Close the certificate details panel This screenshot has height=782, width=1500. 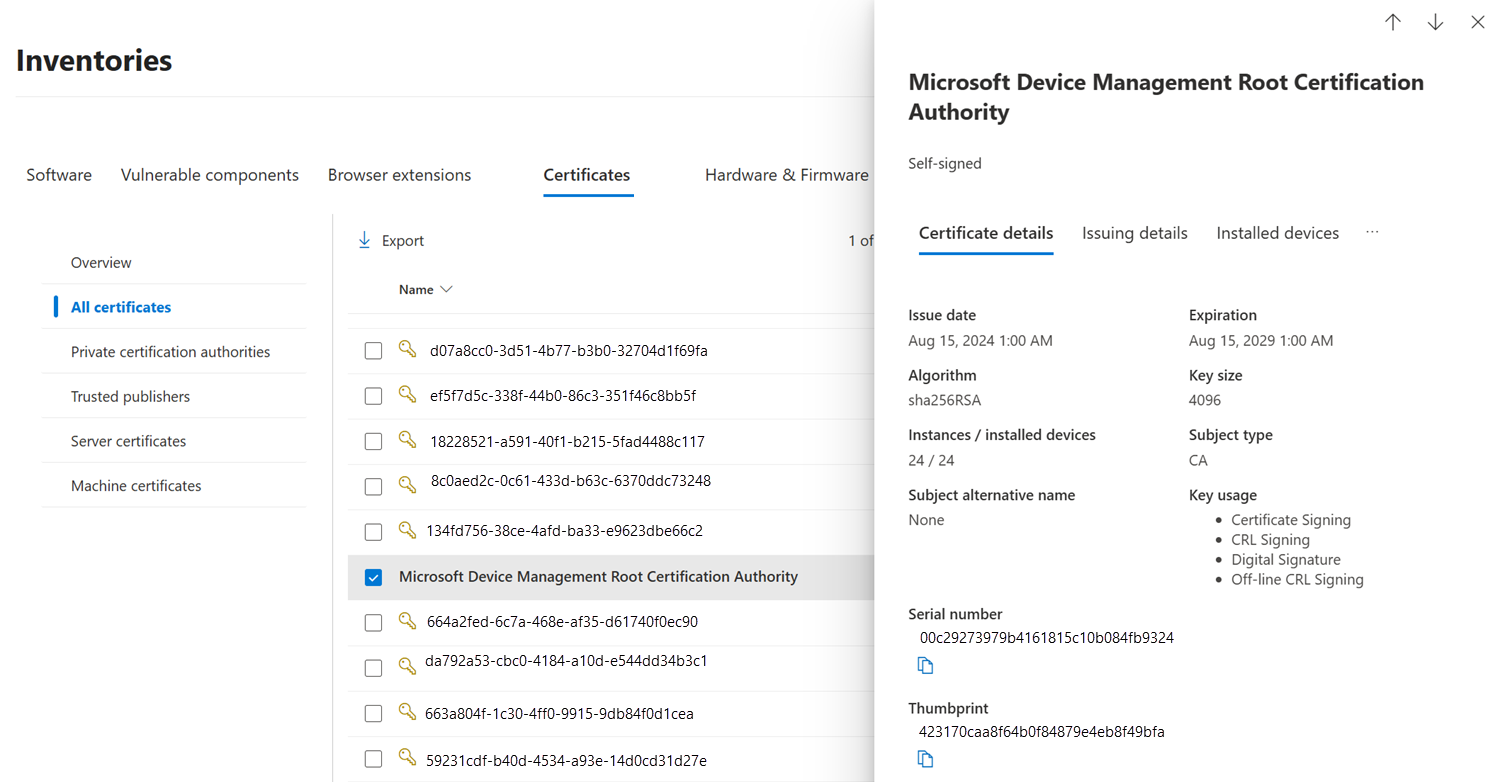1478,23
